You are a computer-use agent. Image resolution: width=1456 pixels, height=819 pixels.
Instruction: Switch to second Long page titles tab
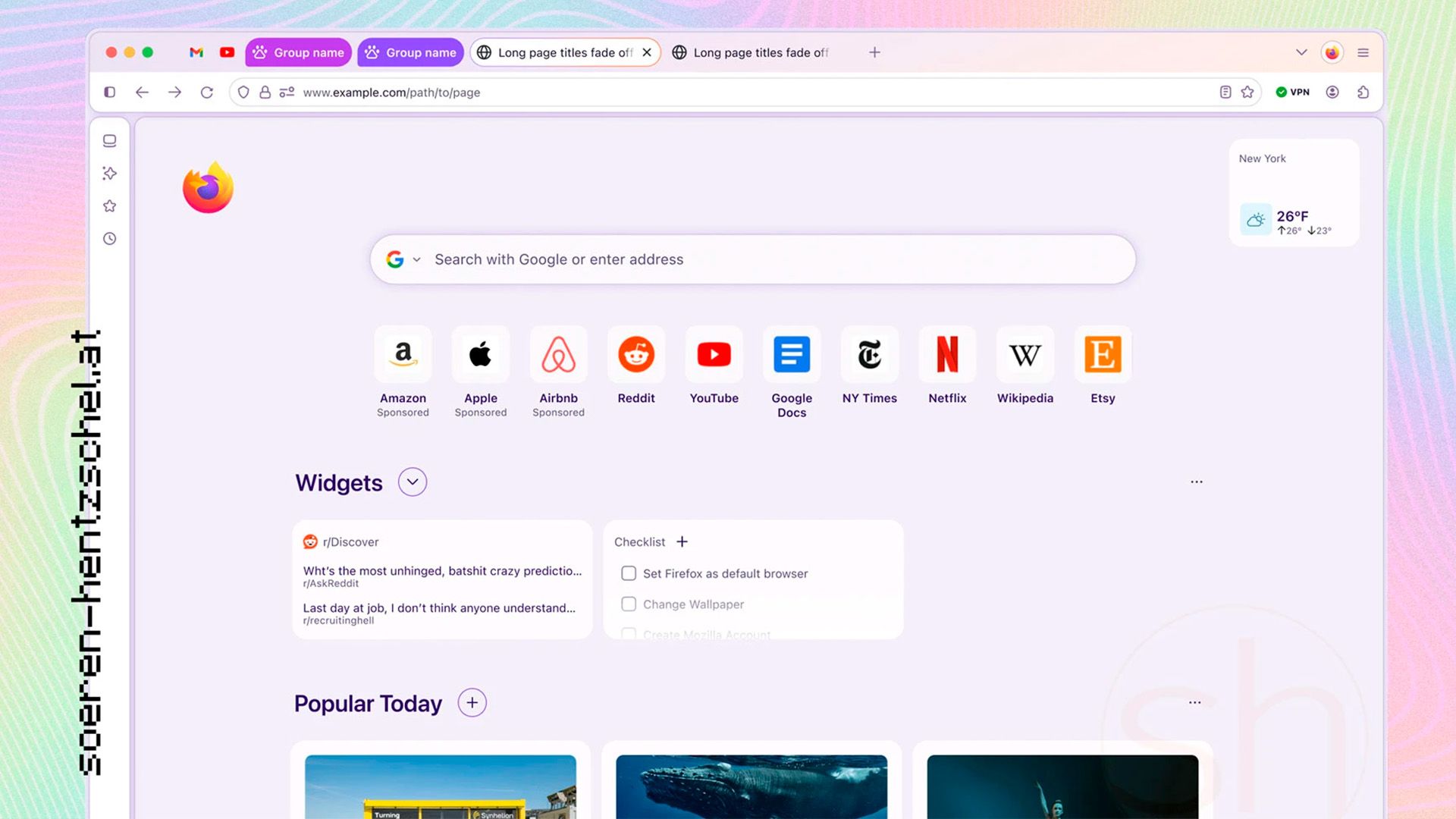(758, 52)
